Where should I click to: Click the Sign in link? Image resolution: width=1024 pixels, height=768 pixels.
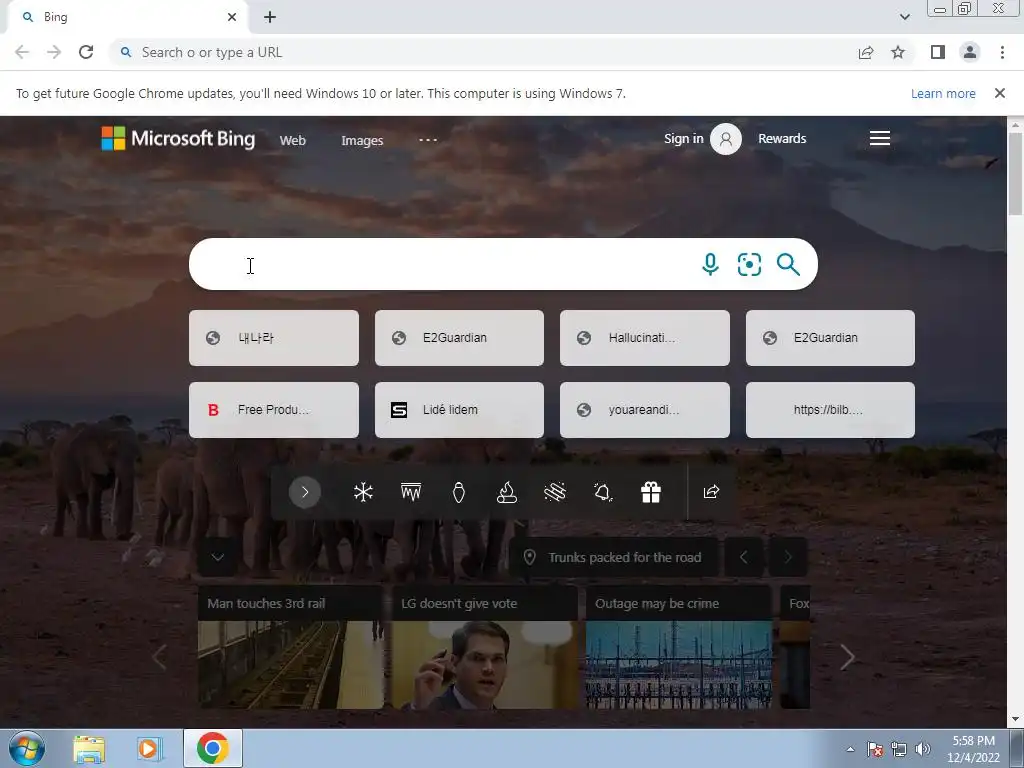[683, 138]
